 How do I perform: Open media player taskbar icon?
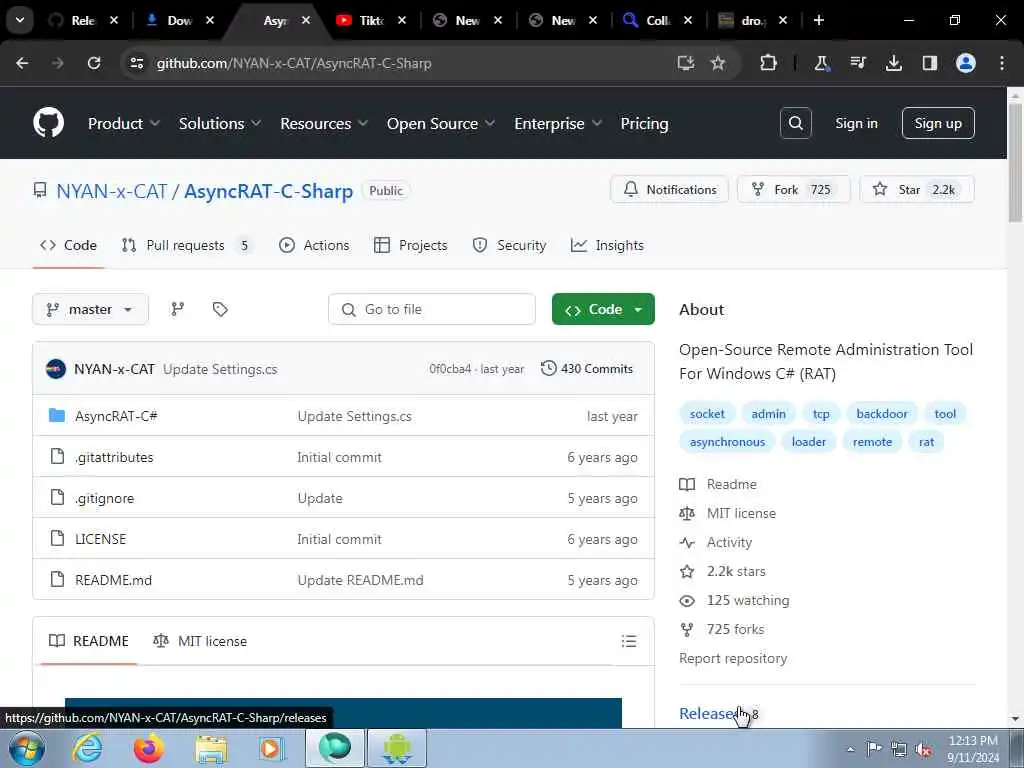click(x=270, y=748)
